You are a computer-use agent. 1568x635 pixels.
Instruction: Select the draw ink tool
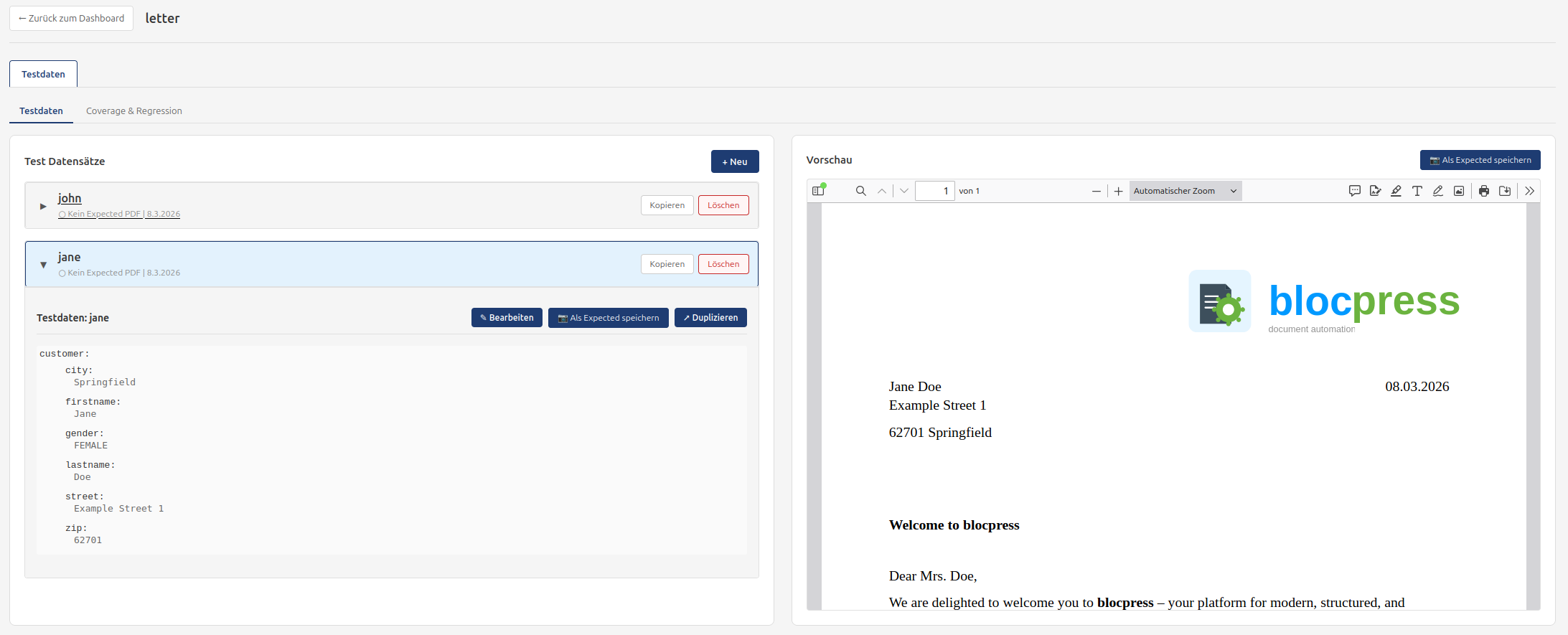pyautogui.click(x=1437, y=191)
